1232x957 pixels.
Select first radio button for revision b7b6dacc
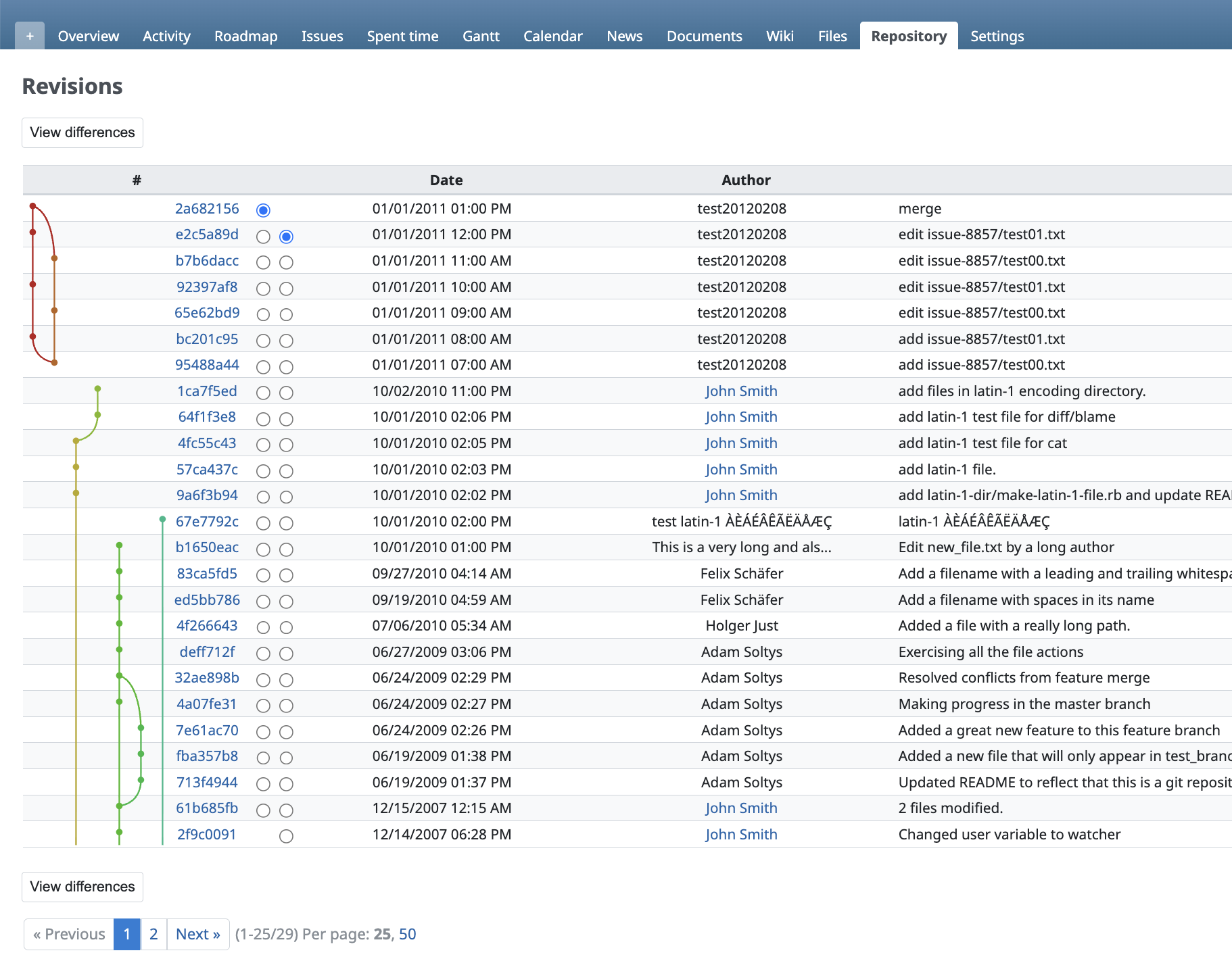[263, 262]
